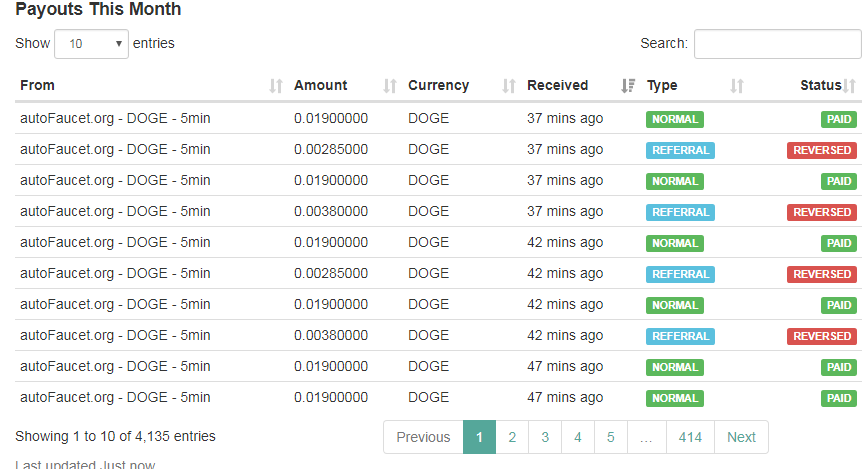Click the Currency column sort icon

pos(509,86)
